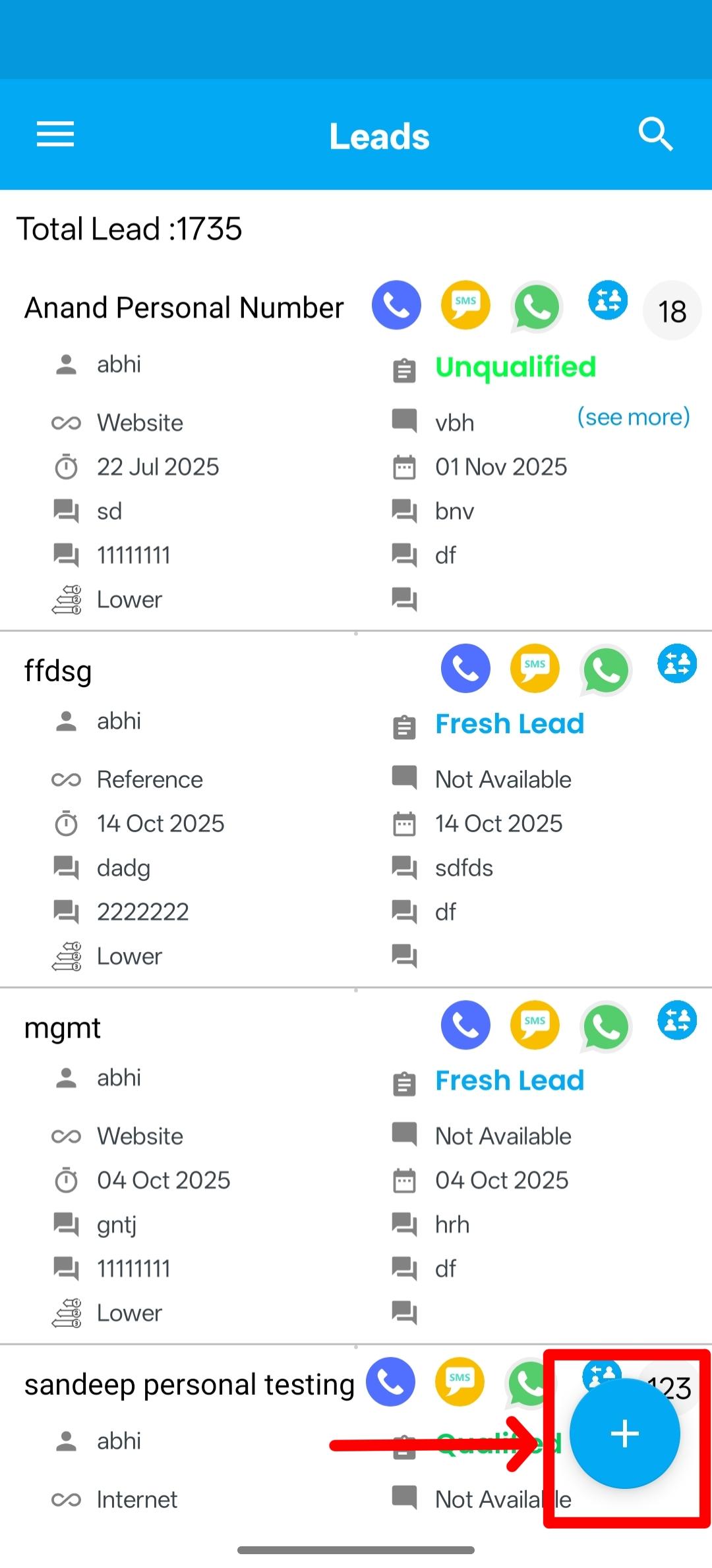Open WhatsApp chat for the mgmt lead
Screen dimensions: 712x1568
point(605,1026)
